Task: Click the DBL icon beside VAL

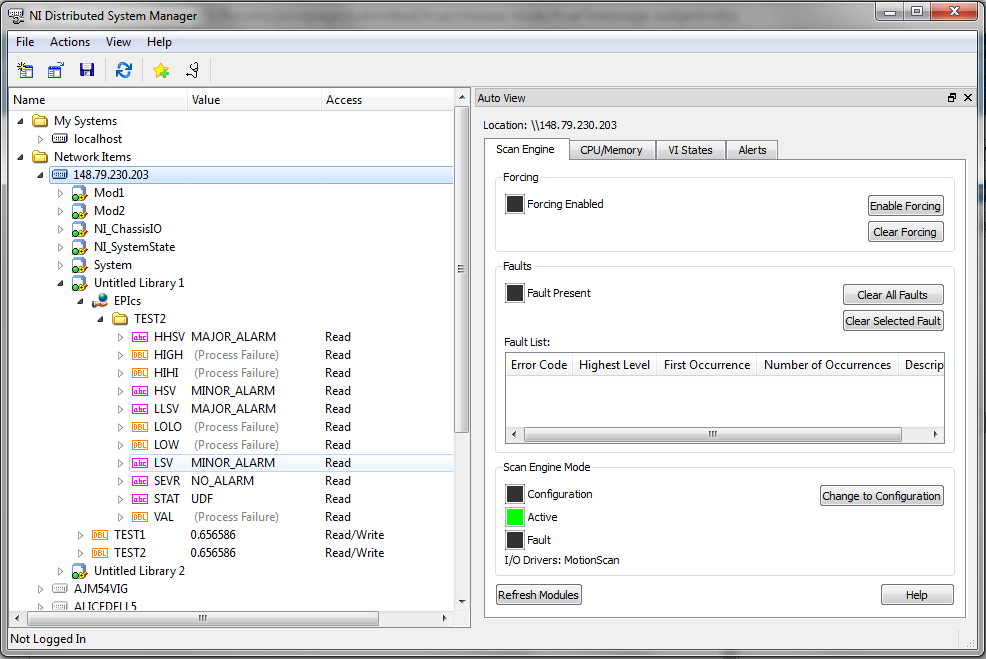Action: point(140,517)
